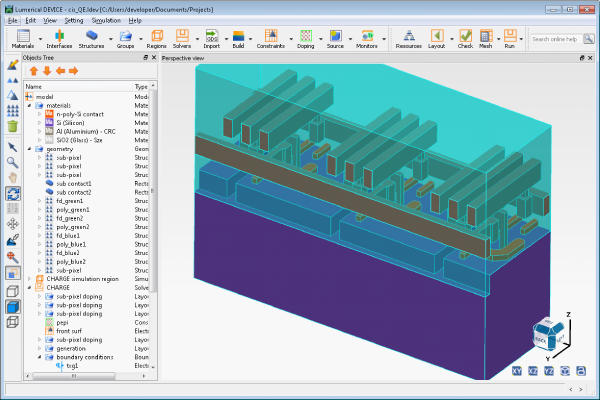Image resolution: width=600 pixels, height=400 pixels.
Task: Toggle the rotate view tool
Action: point(13,194)
